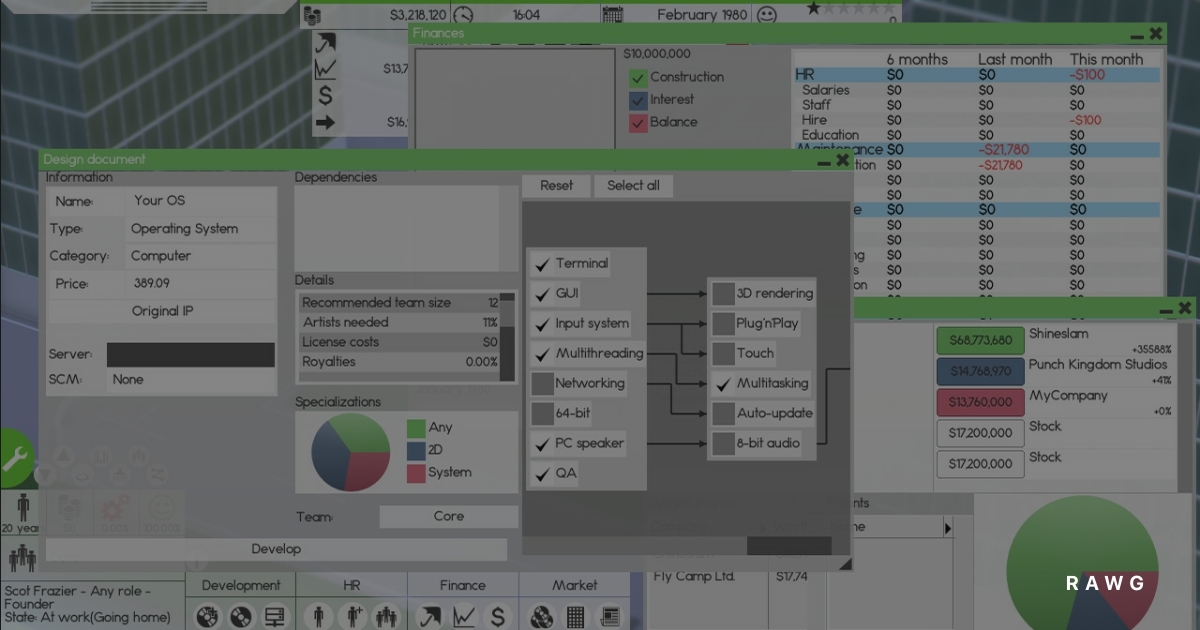The image size is (1200, 630).
Task: Uncheck the Terminal feature checkbox
Action: (543, 264)
